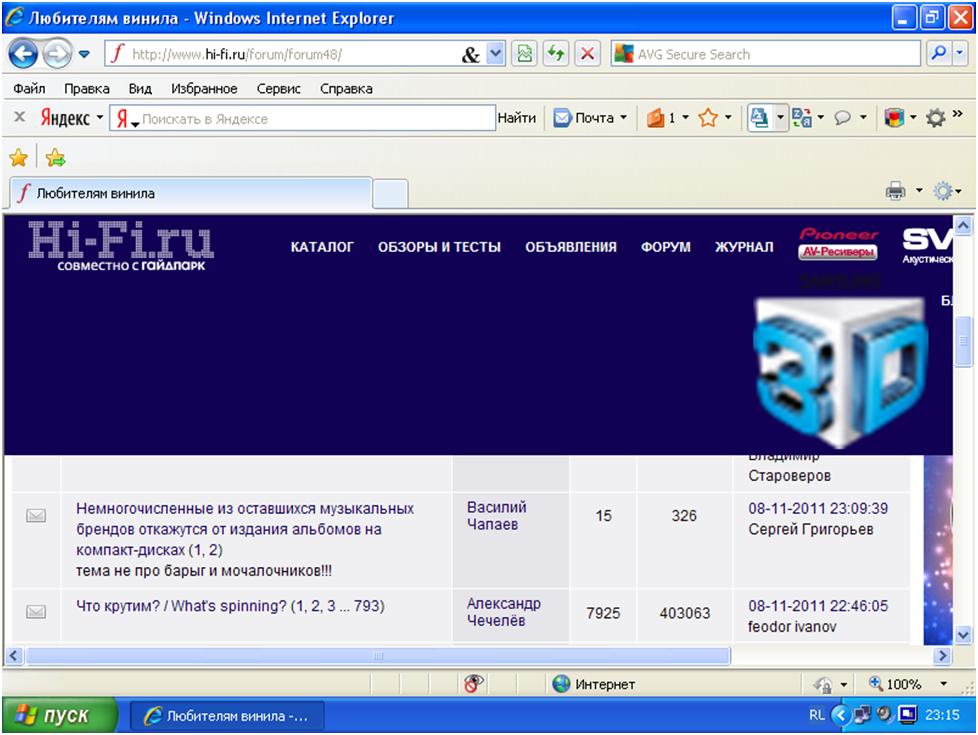Open the Сервис menu
The width and height of the screenshot is (978, 735).
tap(278, 88)
